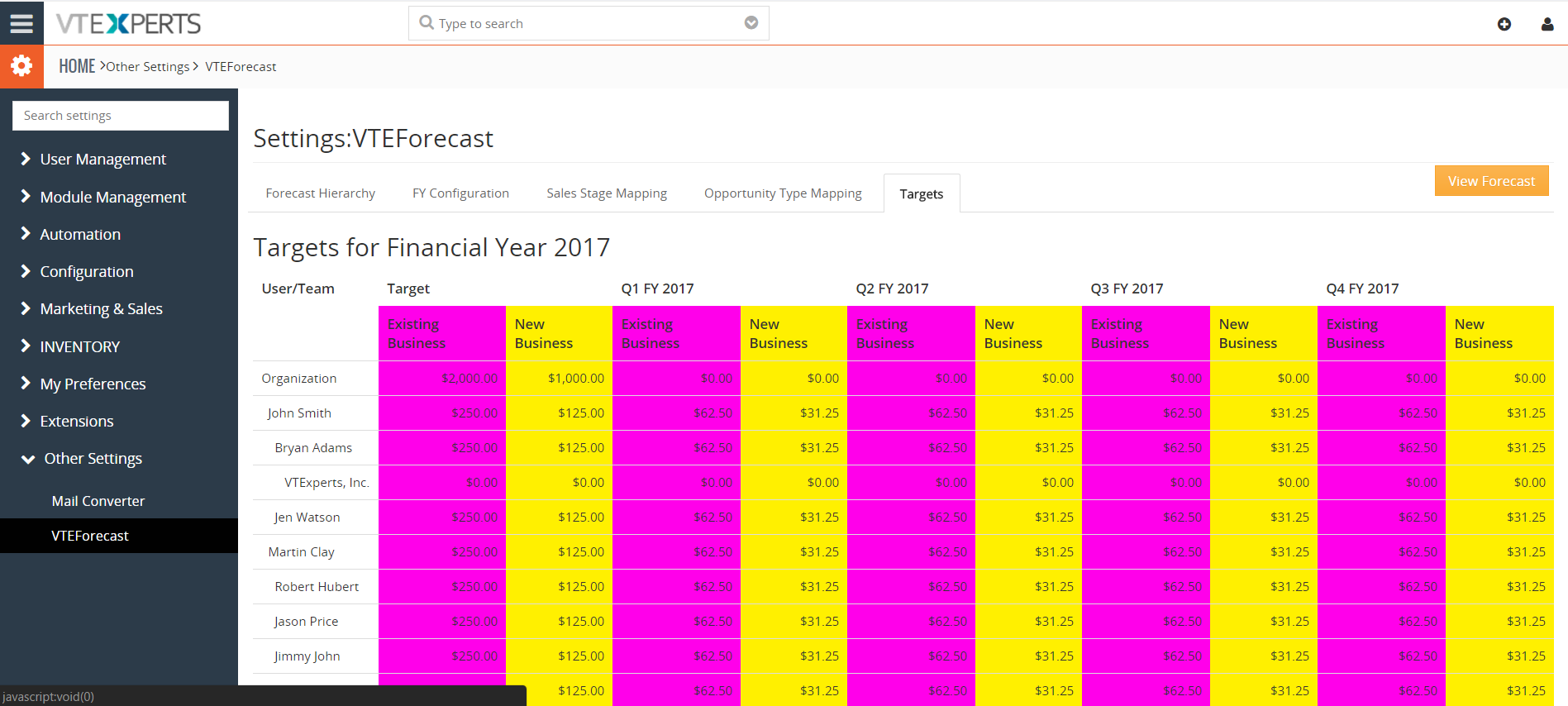This screenshot has height=706, width=1568.
Task: Click the search magnifier icon
Action: [427, 22]
